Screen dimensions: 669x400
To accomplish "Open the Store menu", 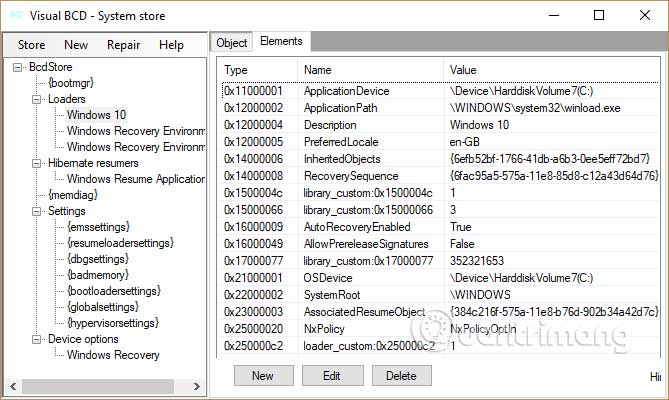I will (31, 45).
